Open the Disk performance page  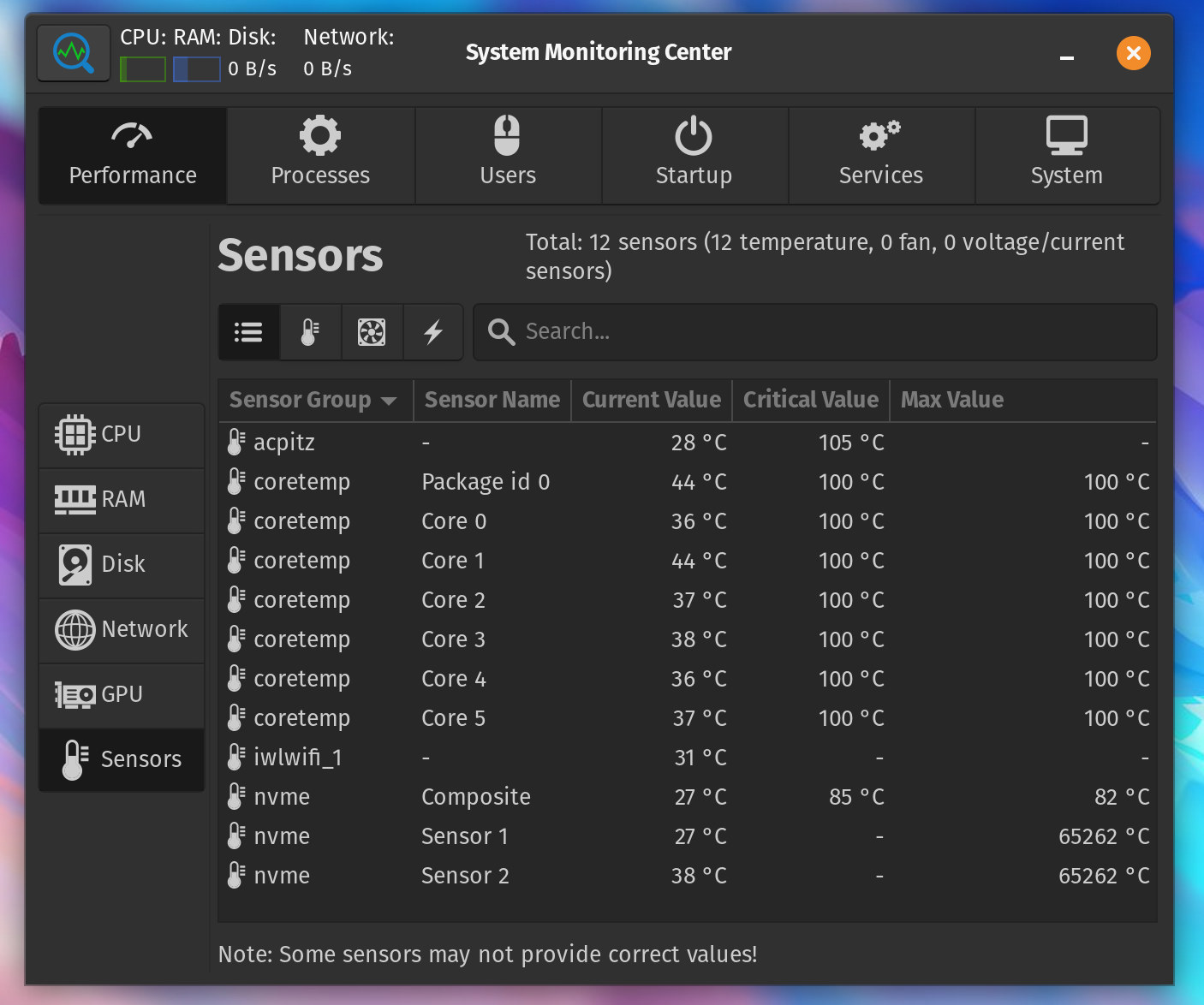coord(121,565)
